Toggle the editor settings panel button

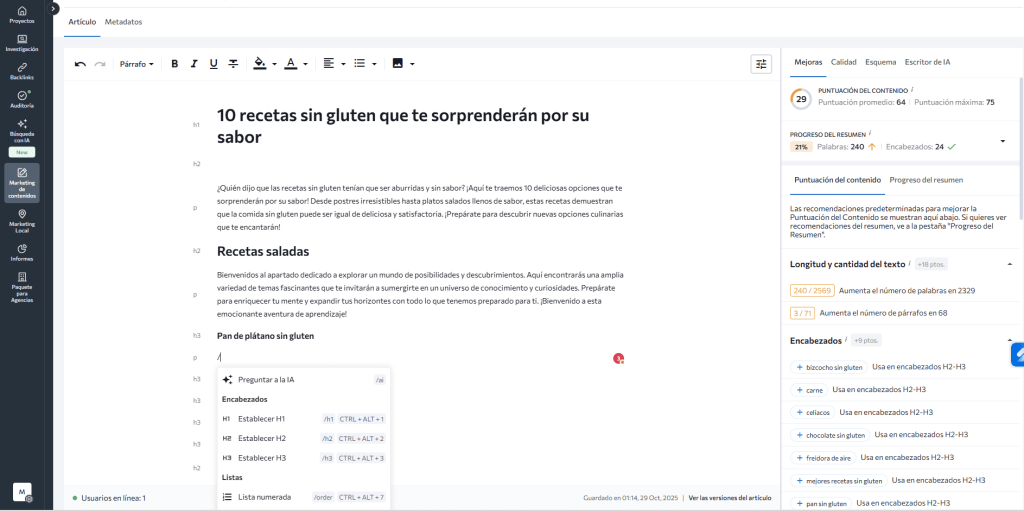click(761, 64)
